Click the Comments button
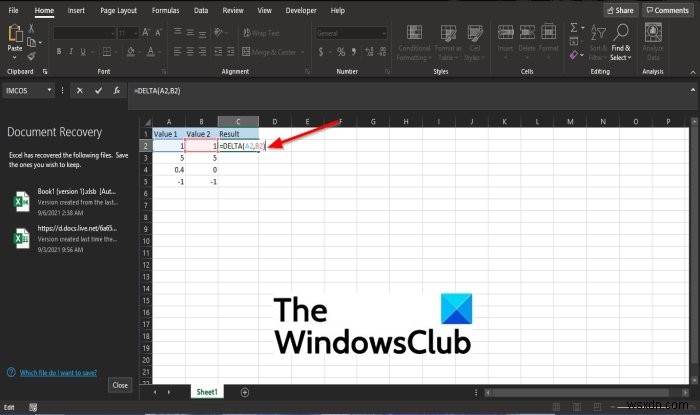This screenshot has height=415, width=700. point(668,10)
